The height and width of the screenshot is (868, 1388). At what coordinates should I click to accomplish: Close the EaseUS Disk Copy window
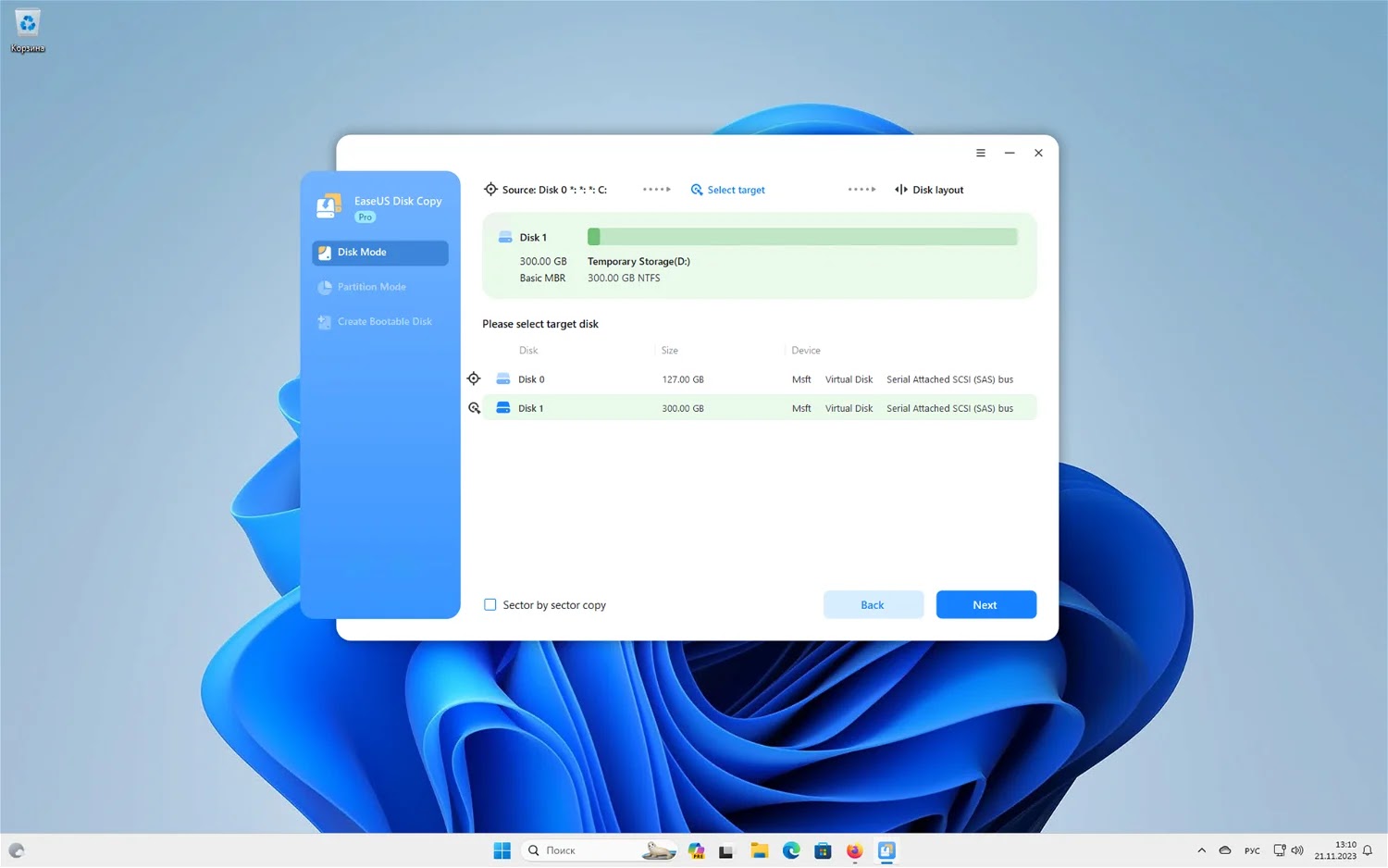pos(1038,154)
